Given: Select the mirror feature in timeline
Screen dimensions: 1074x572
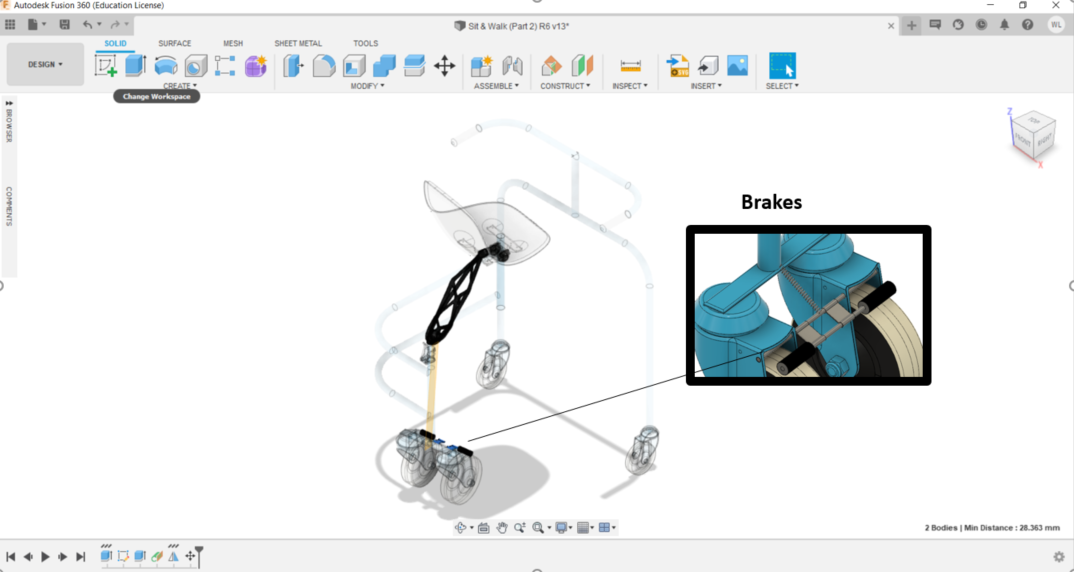Looking at the screenshot, I should [173, 556].
